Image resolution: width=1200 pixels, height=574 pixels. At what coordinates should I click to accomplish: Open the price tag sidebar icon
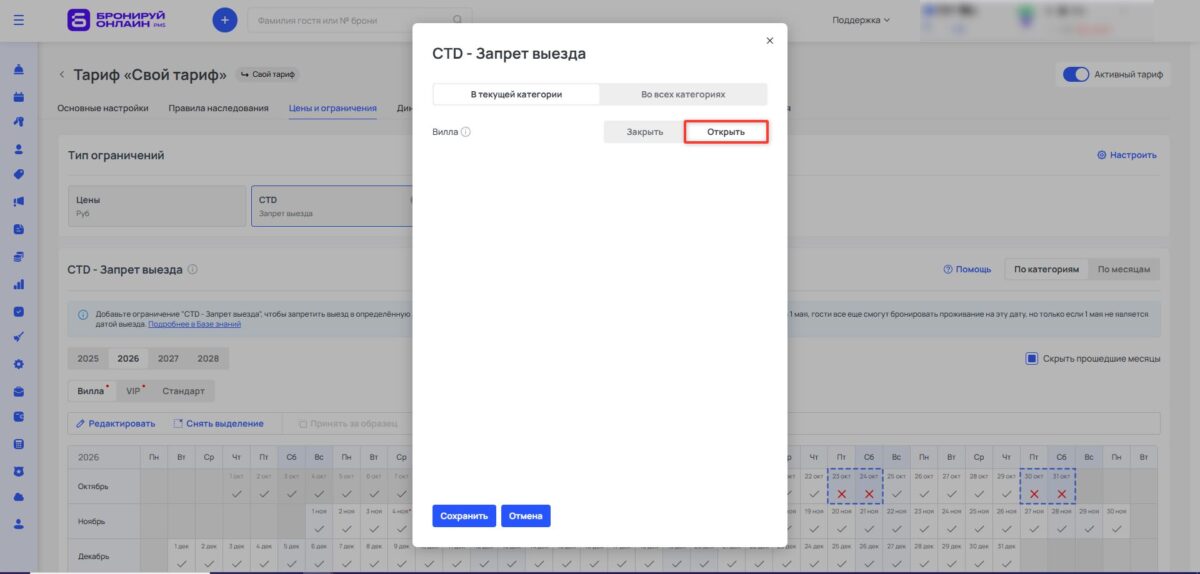coord(19,175)
